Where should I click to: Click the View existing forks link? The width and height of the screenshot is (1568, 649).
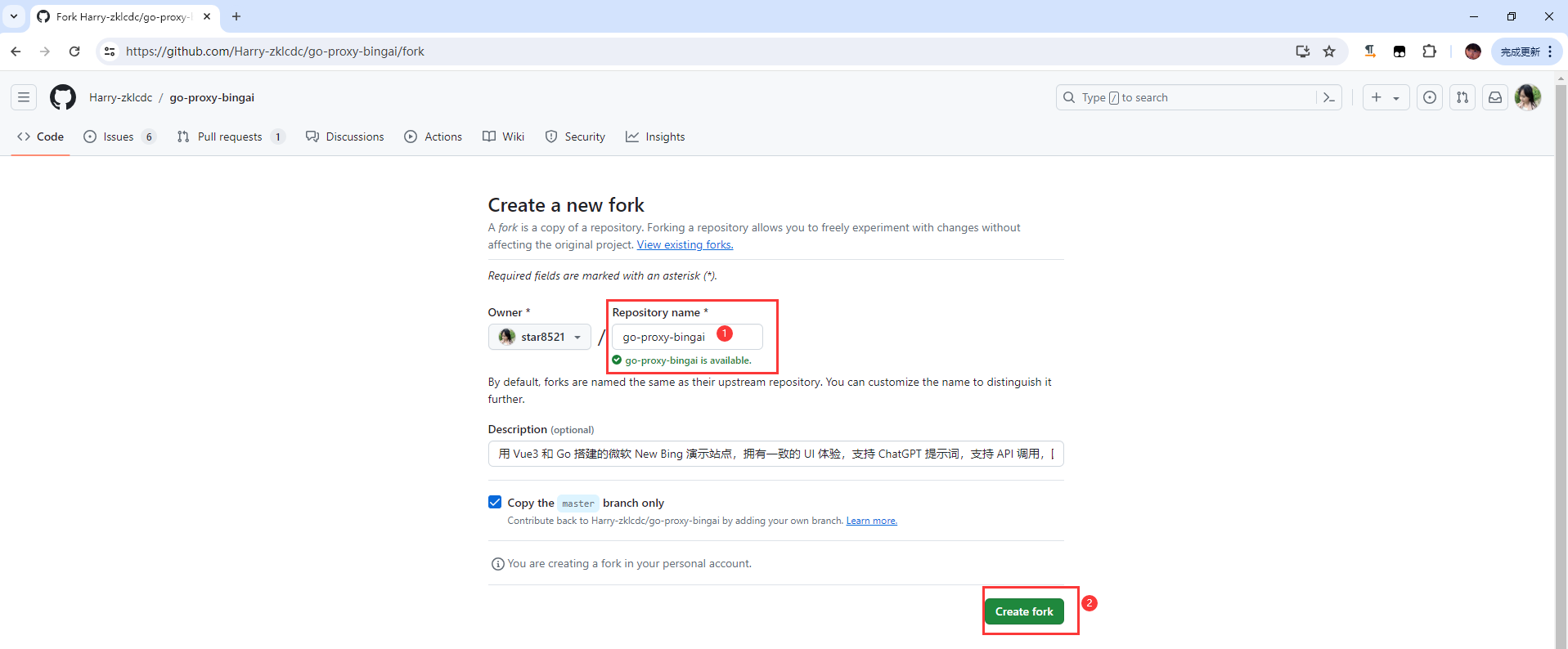[685, 244]
